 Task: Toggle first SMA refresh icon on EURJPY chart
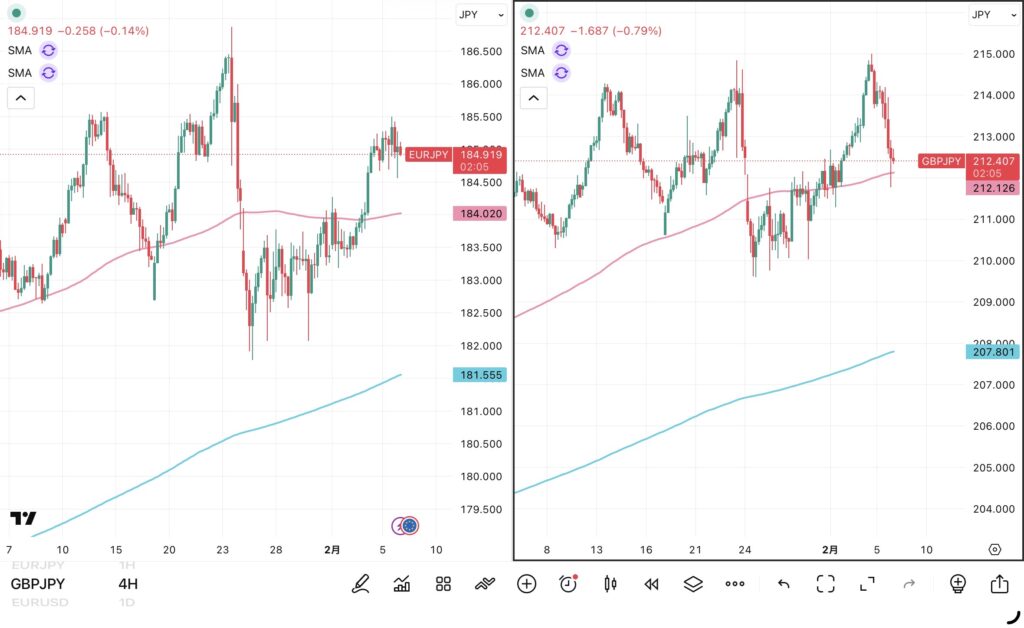(49, 50)
